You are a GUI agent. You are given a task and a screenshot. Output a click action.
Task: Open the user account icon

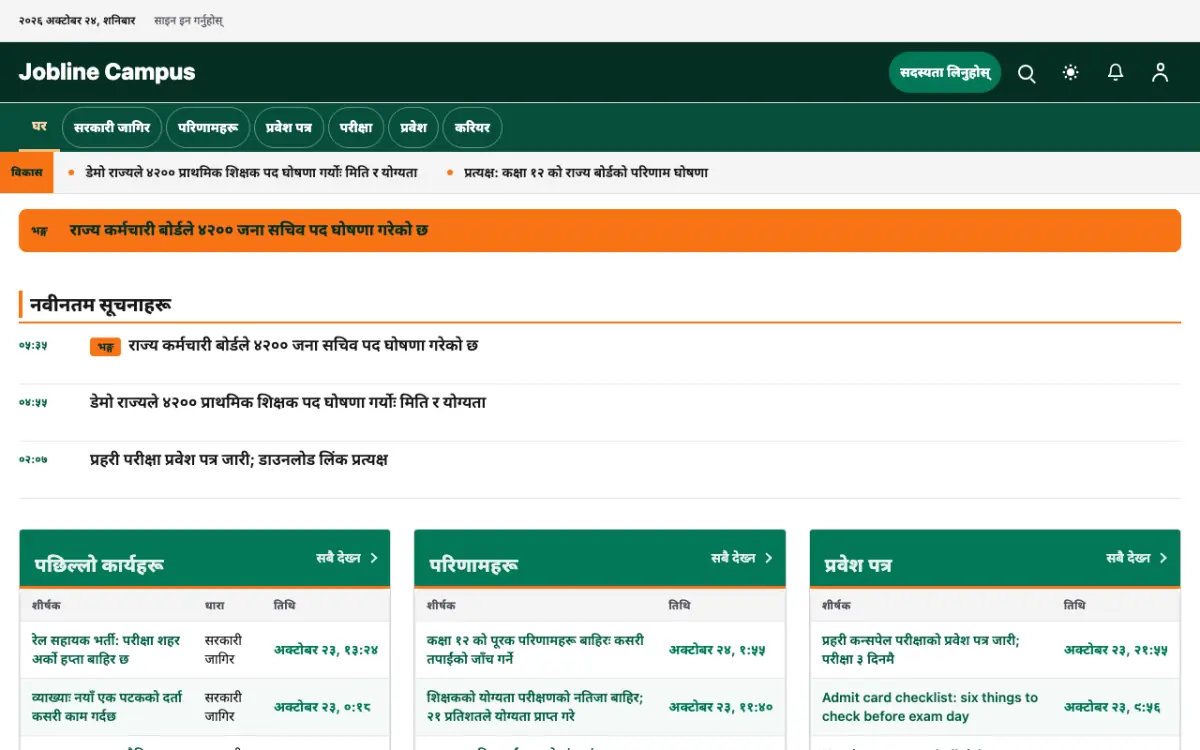1160,73
